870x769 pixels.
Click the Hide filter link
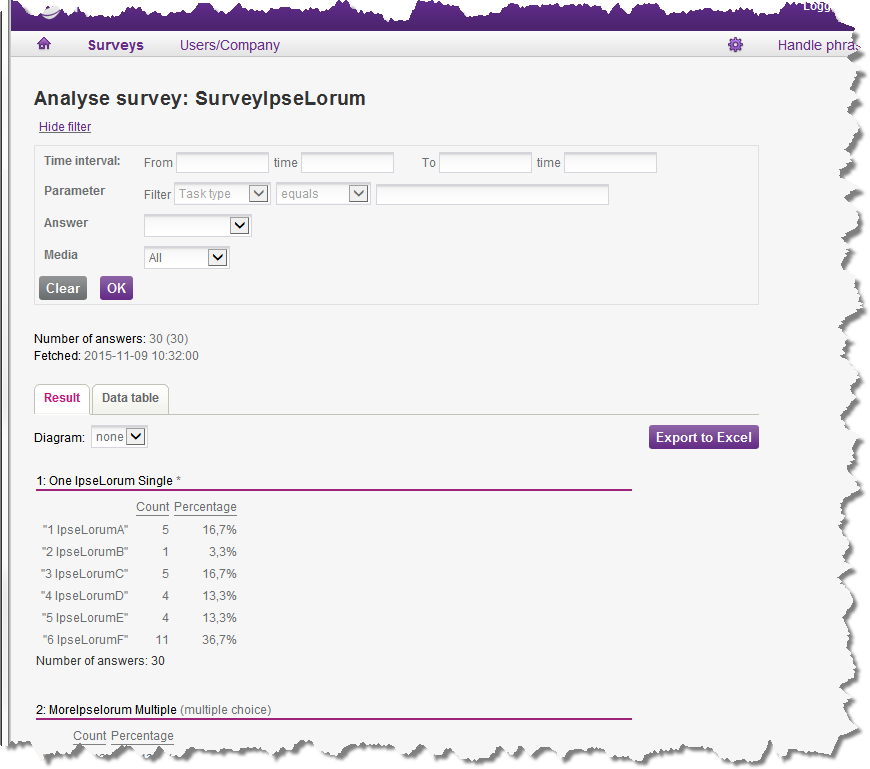point(65,127)
